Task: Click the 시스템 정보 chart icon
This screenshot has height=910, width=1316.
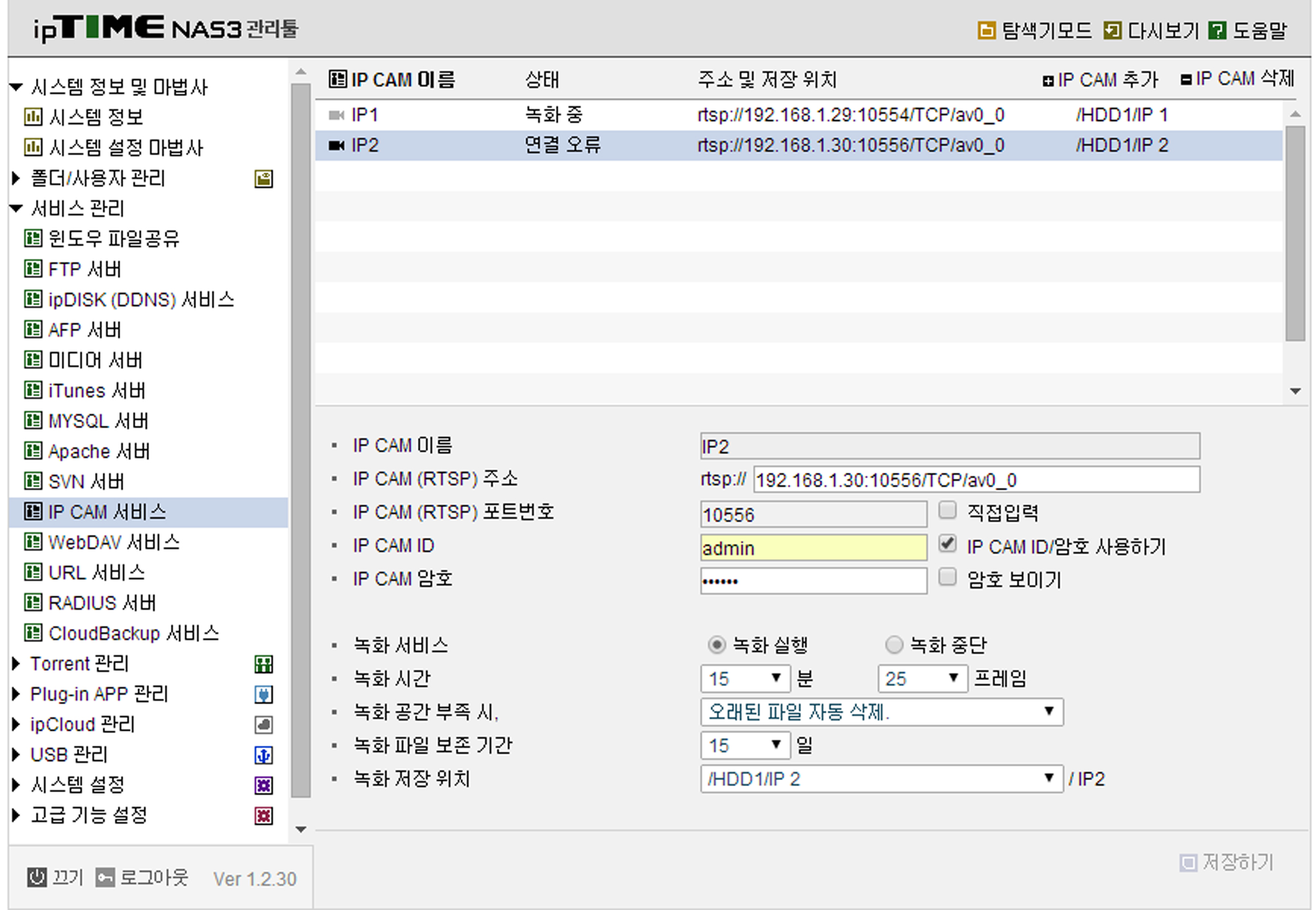Action: click(x=33, y=117)
